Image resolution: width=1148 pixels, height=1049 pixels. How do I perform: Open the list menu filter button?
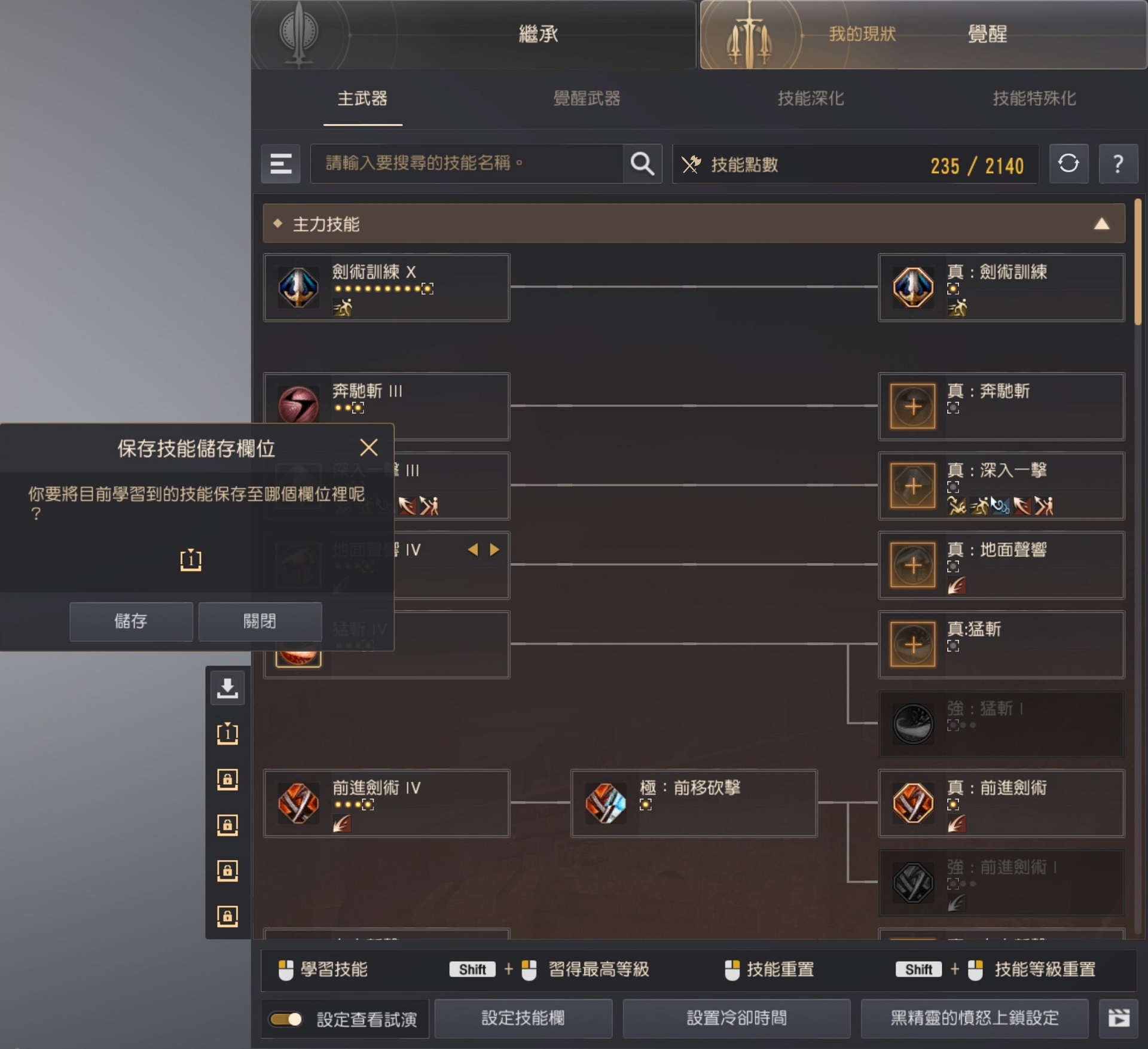[280, 163]
